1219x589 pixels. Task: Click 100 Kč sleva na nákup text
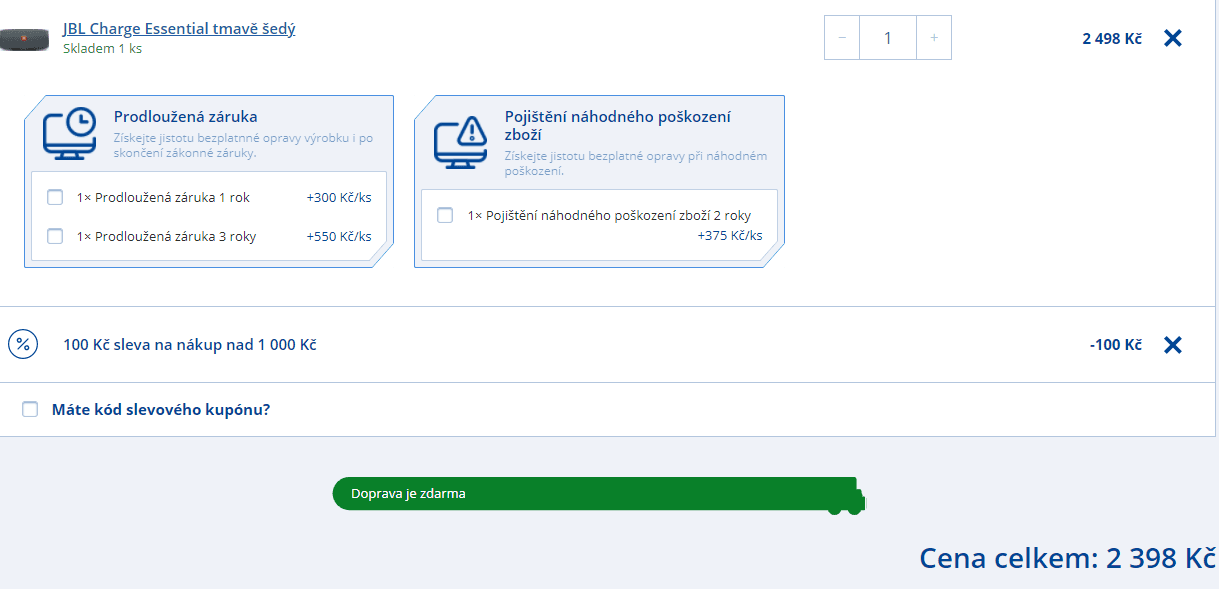(190, 345)
